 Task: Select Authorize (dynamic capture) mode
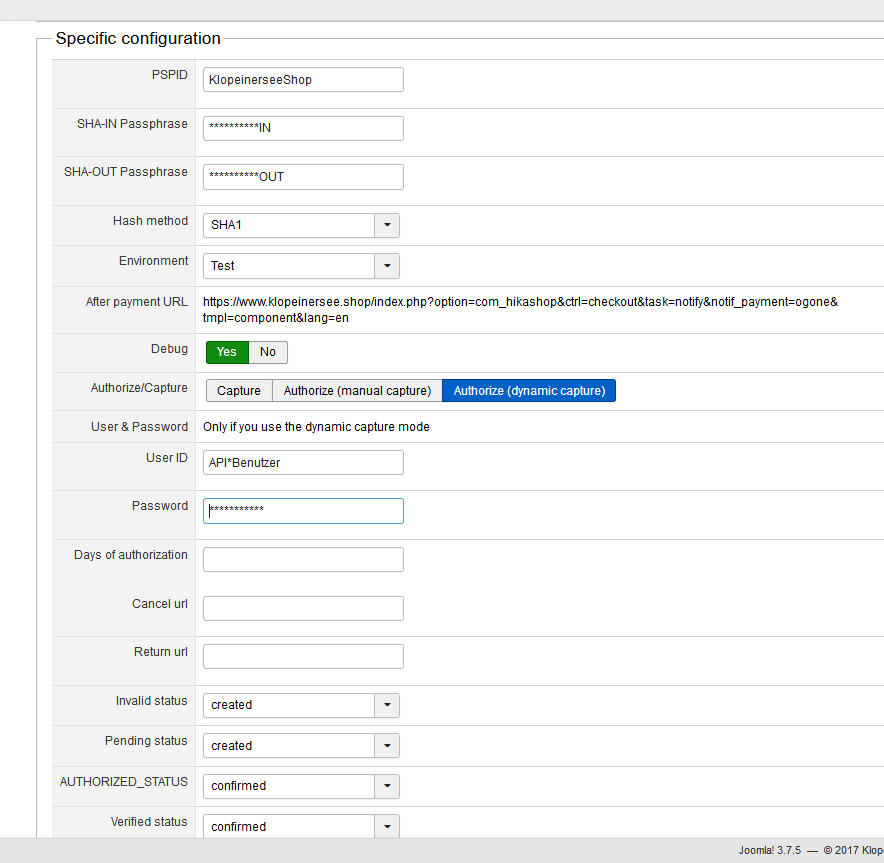[x=529, y=391]
